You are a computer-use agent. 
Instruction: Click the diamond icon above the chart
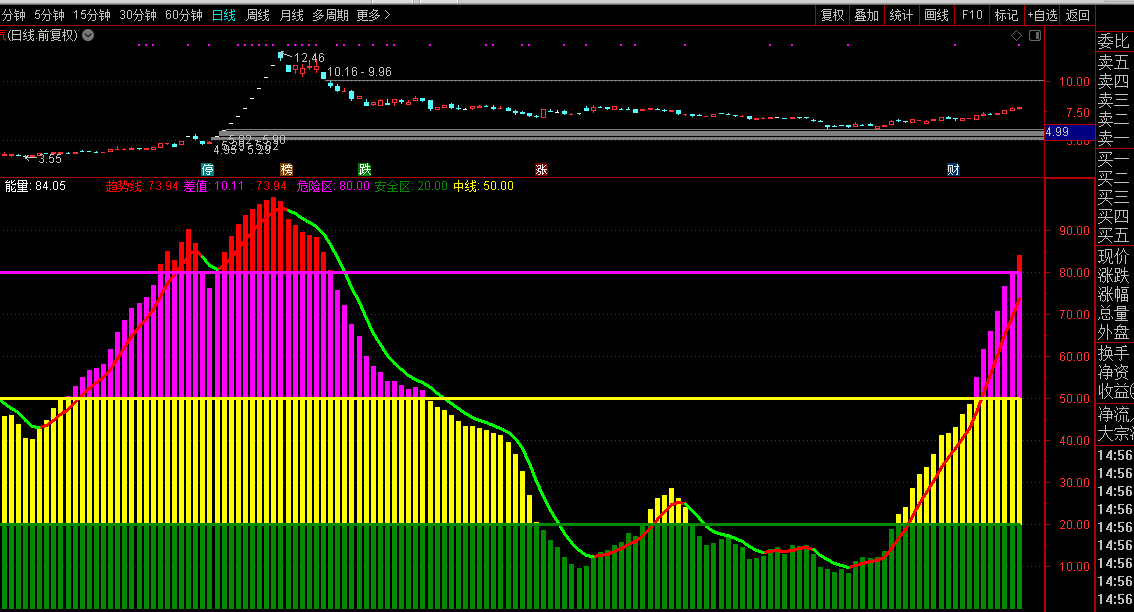click(1017, 35)
